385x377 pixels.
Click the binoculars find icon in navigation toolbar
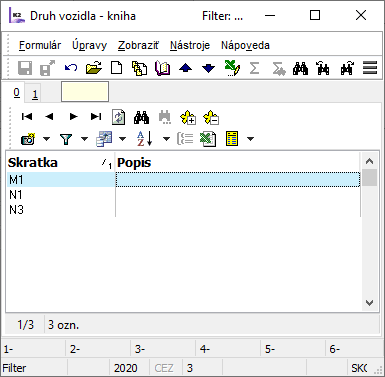tap(141, 117)
